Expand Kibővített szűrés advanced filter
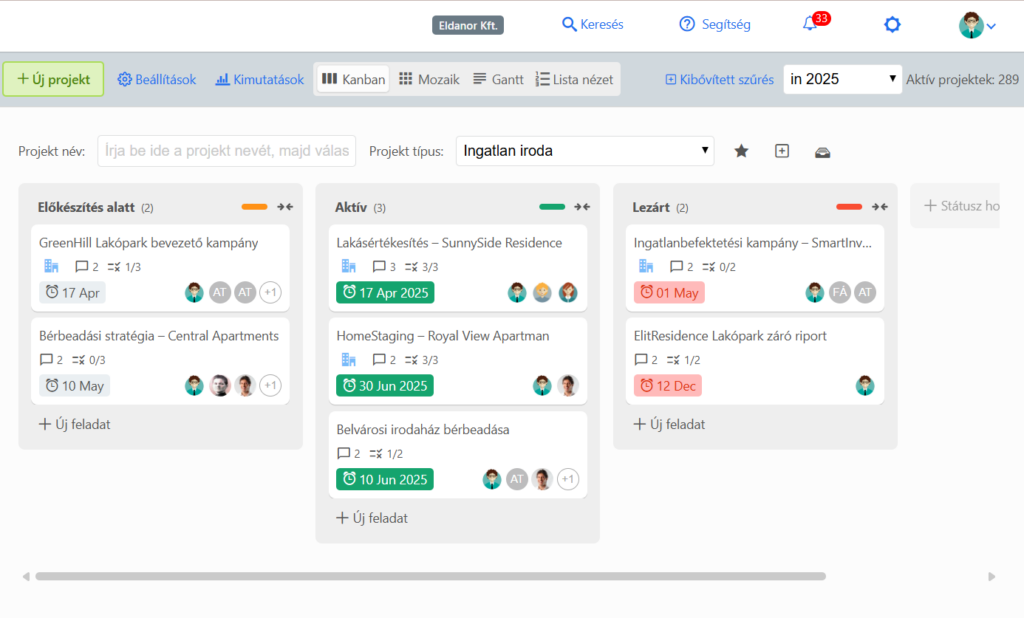This screenshot has height=618, width=1024. (x=719, y=80)
